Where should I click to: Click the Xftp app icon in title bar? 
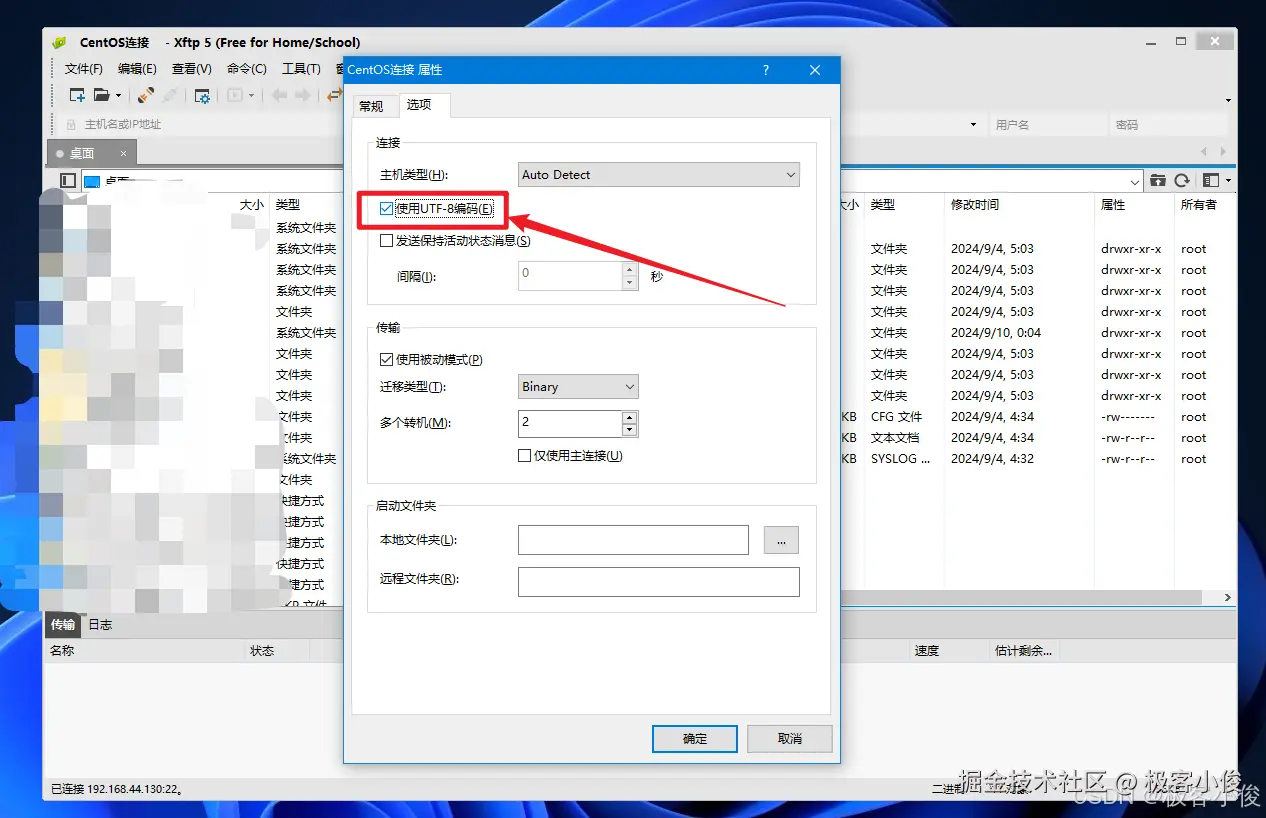point(60,42)
